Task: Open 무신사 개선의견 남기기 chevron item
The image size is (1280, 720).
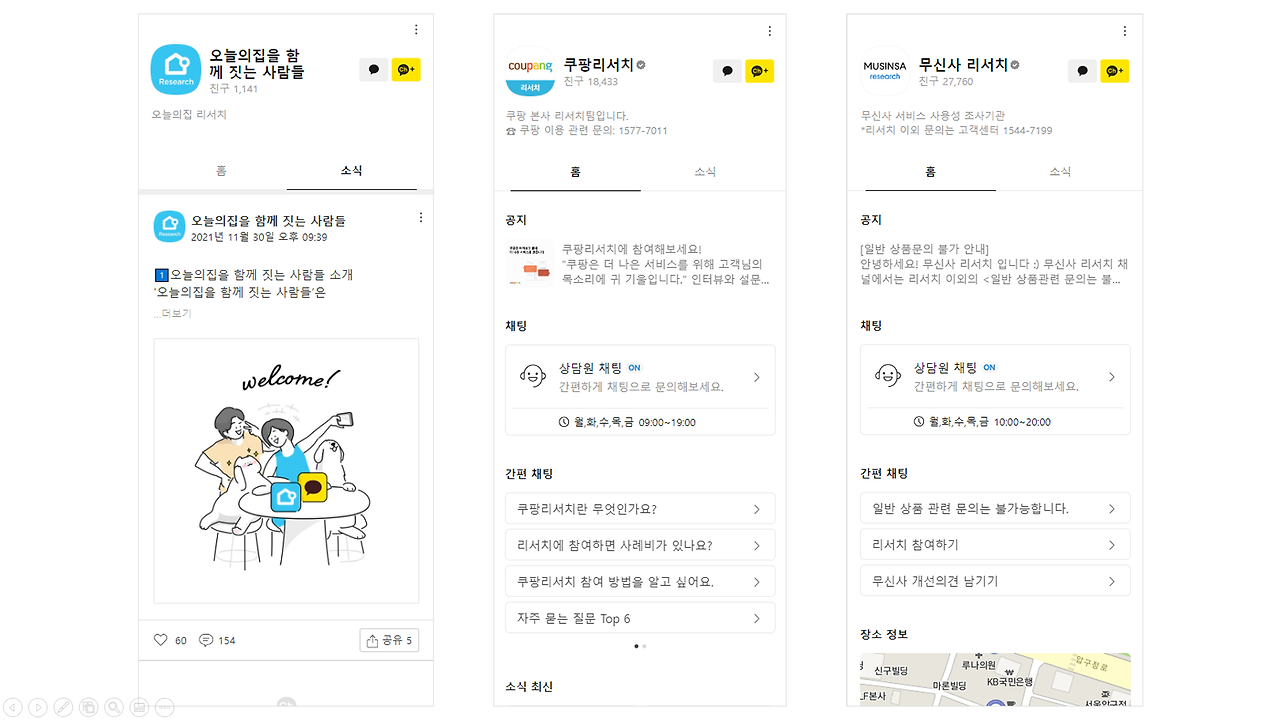Action: (995, 580)
